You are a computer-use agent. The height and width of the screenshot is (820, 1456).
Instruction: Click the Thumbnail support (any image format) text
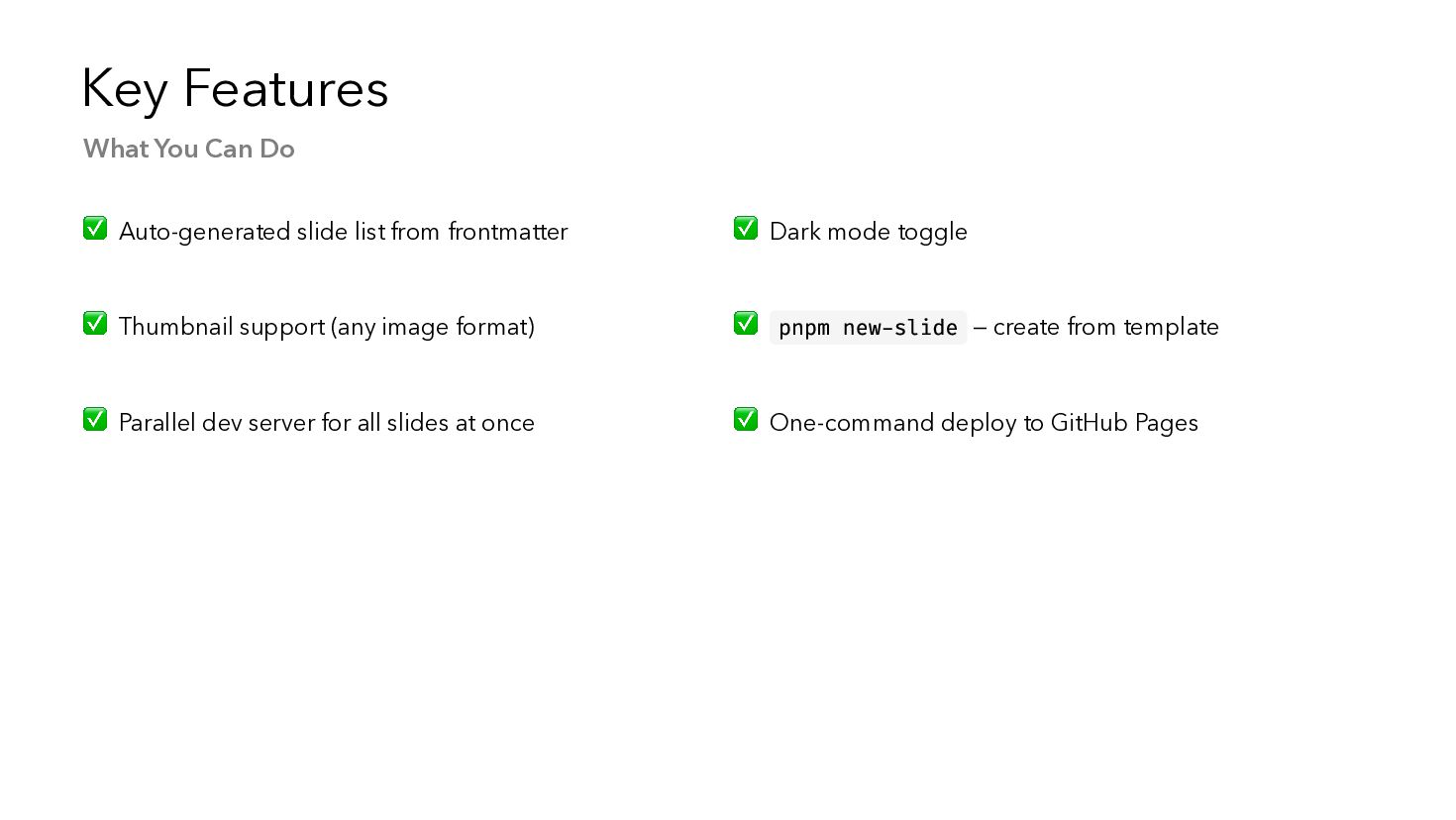327,327
